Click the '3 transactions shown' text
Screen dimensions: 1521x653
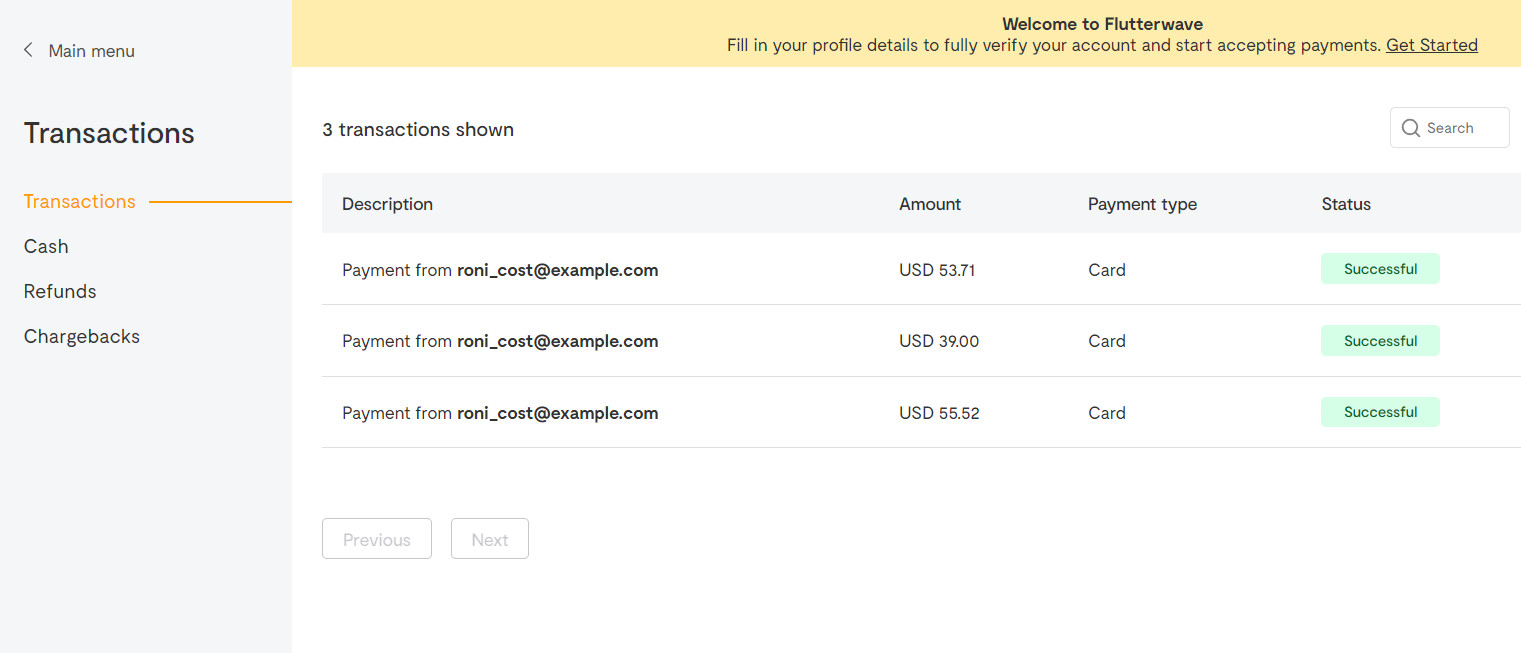pyautogui.click(x=418, y=129)
